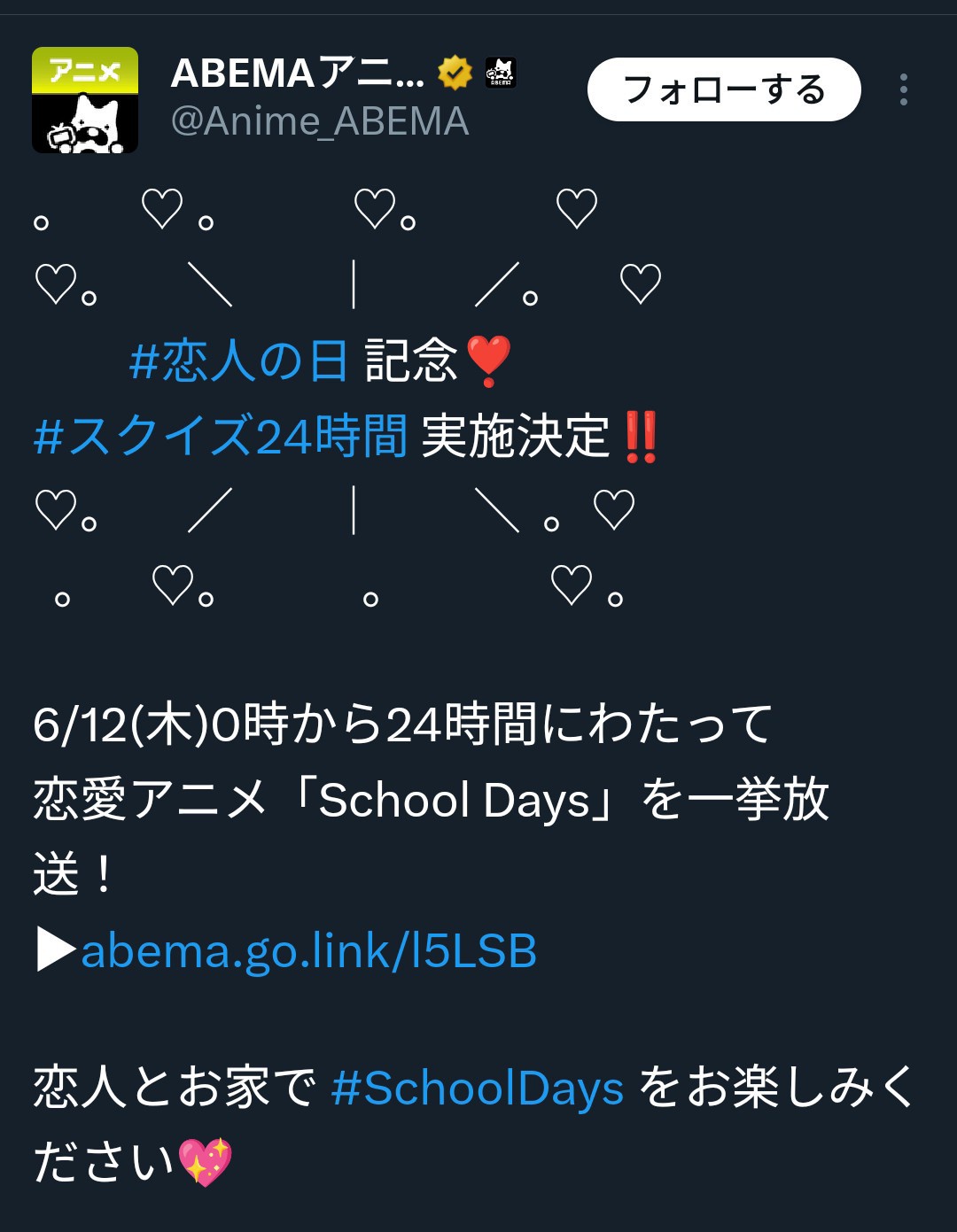Click the red heart exclamation emoji
957x1232 pixels.
pyautogui.click(x=488, y=361)
